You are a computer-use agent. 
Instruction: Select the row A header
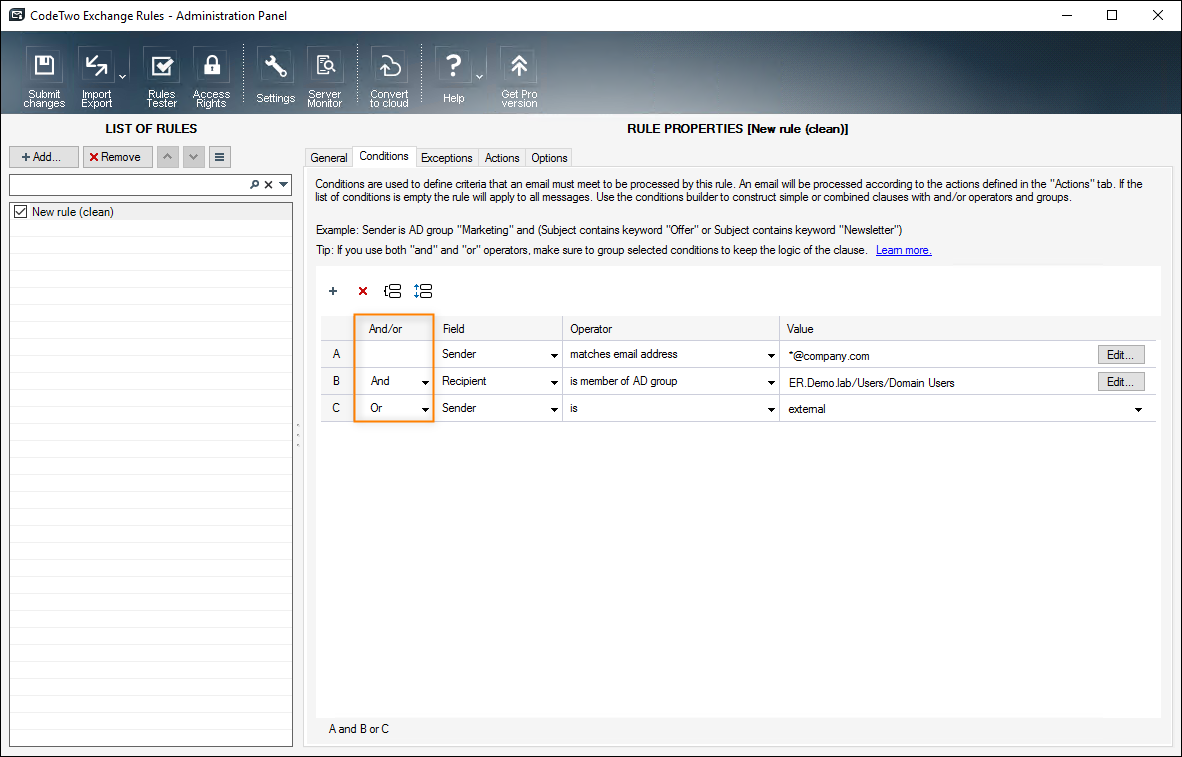tap(336, 354)
